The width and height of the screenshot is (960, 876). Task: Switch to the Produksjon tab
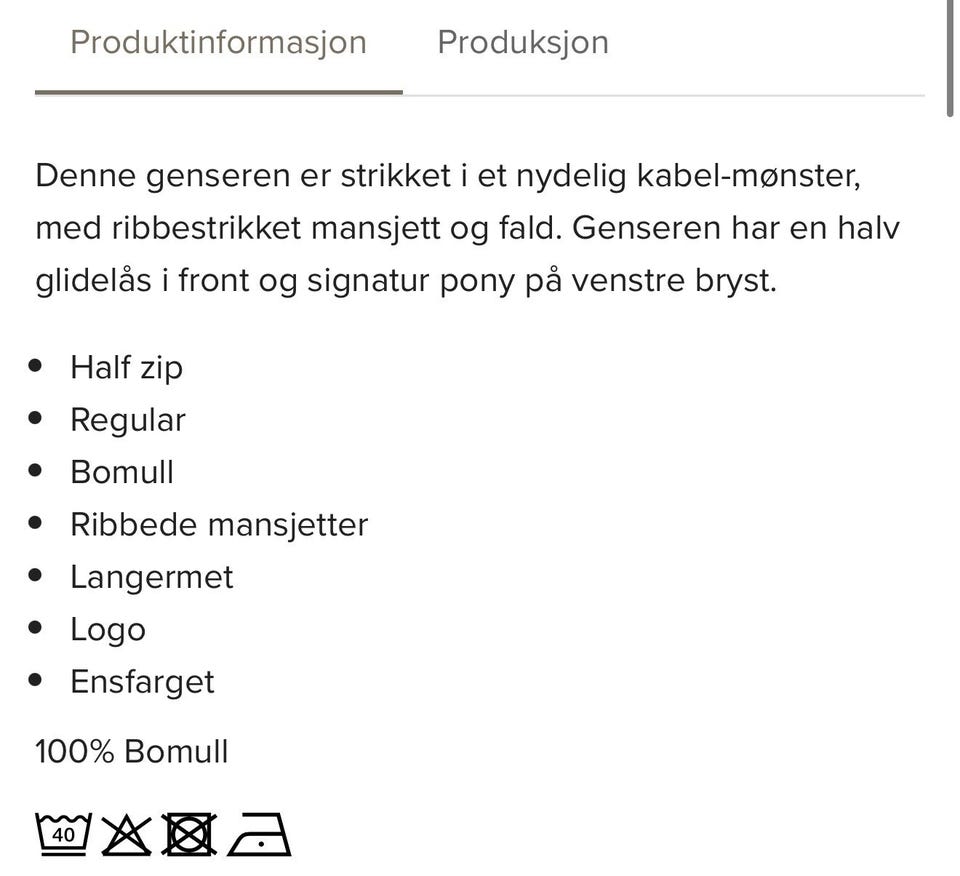pyautogui.click(x=521, y=42)
